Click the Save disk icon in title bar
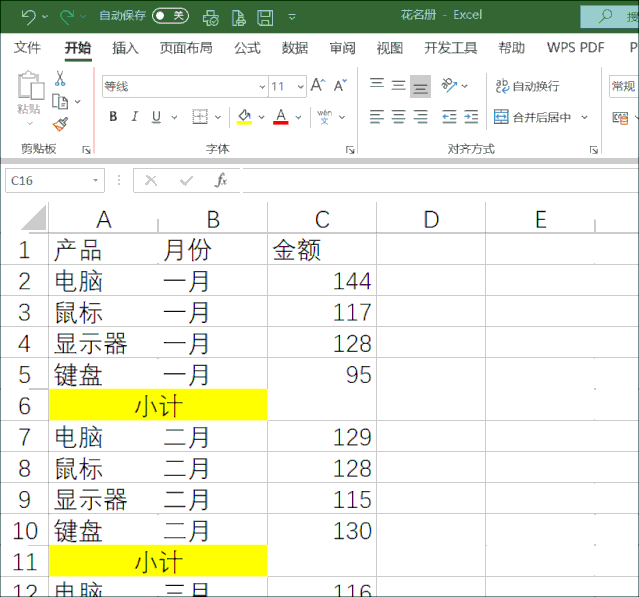This screenshot has height=597, width=639. (x=265, y=16)
